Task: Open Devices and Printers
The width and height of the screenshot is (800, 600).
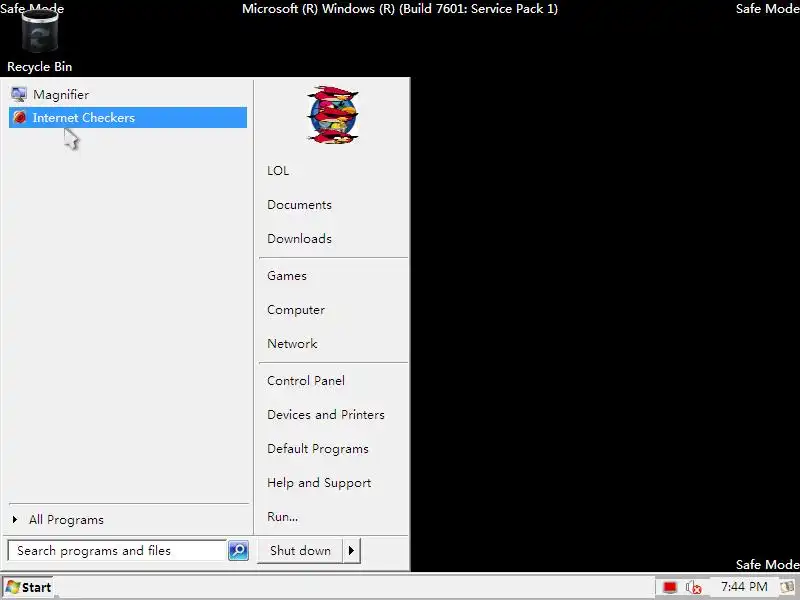Action: 326,414
